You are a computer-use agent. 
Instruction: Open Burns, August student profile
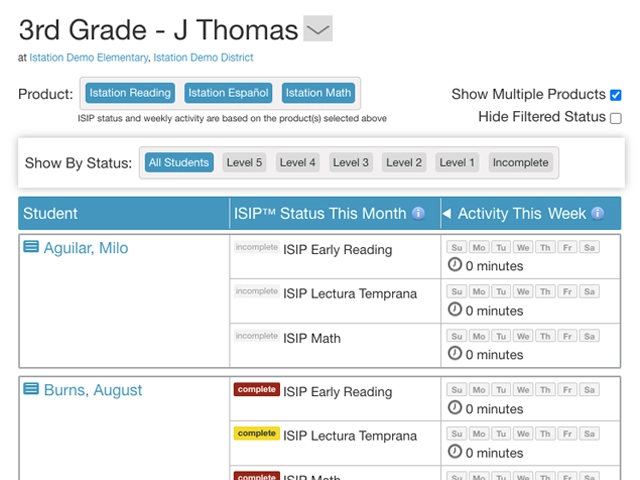(93, 390)
